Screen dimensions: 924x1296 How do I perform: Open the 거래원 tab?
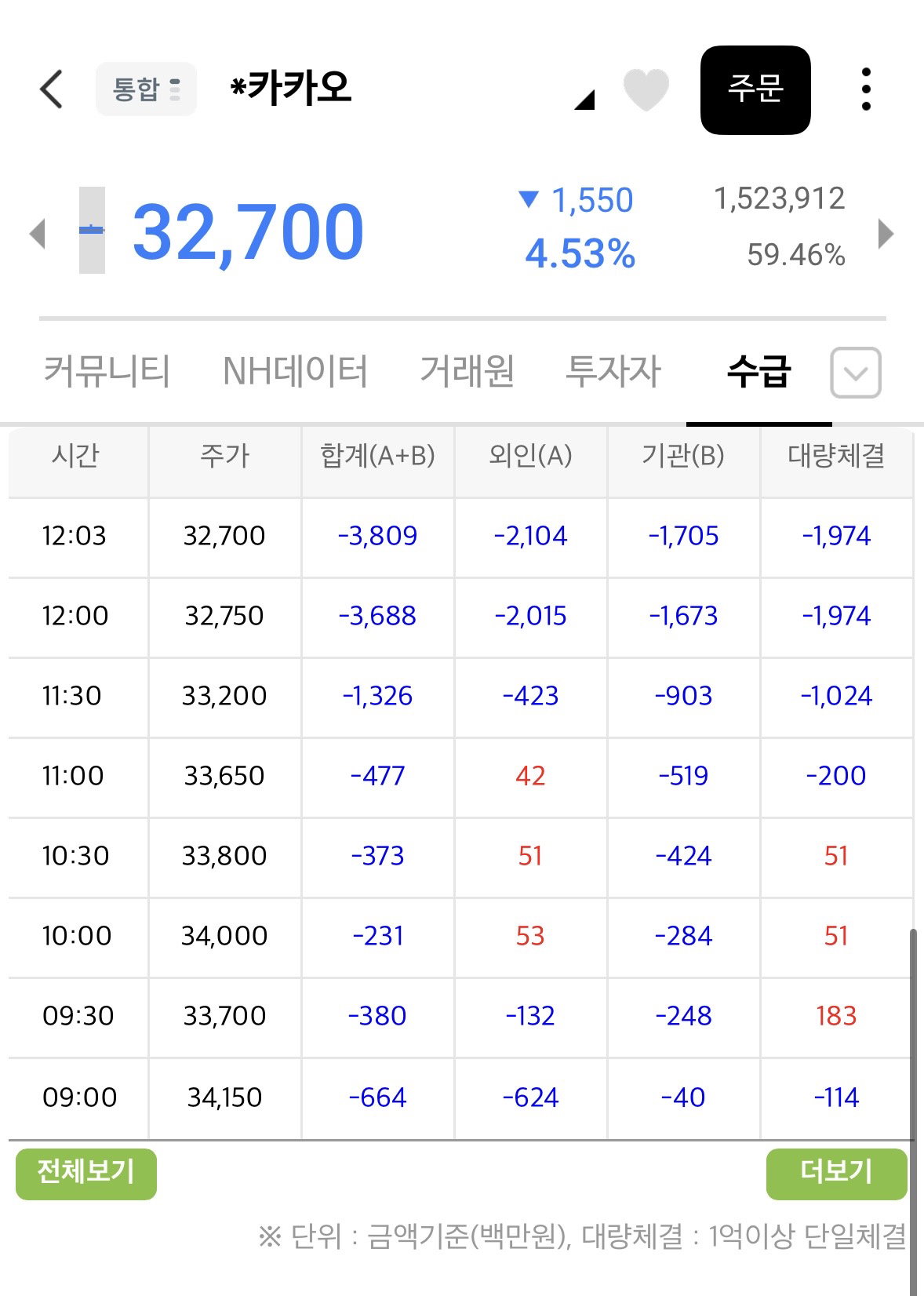pyautogui.click(x=467, y=371)
